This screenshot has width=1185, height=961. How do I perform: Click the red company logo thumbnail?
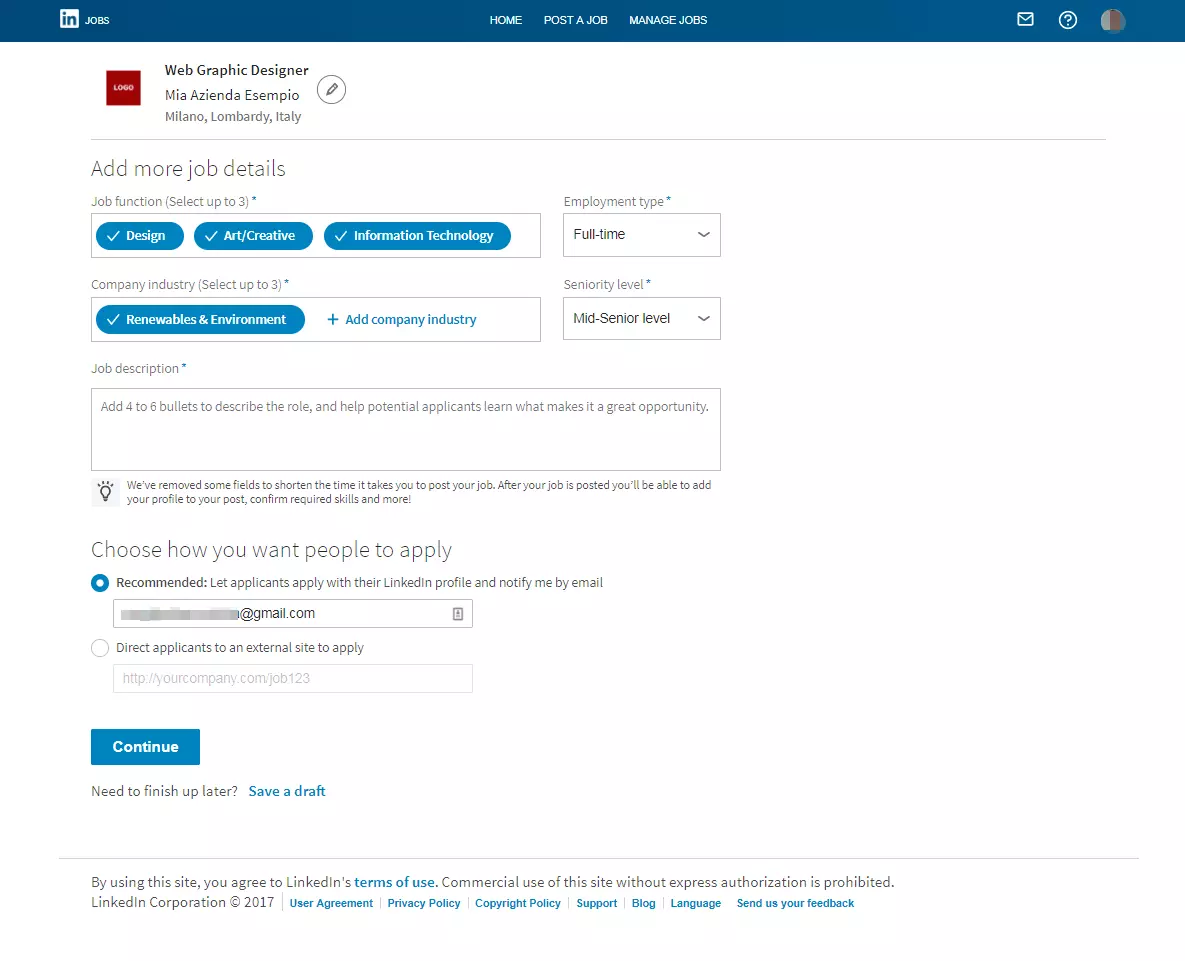pyautogui.click(x=123, y=88)
